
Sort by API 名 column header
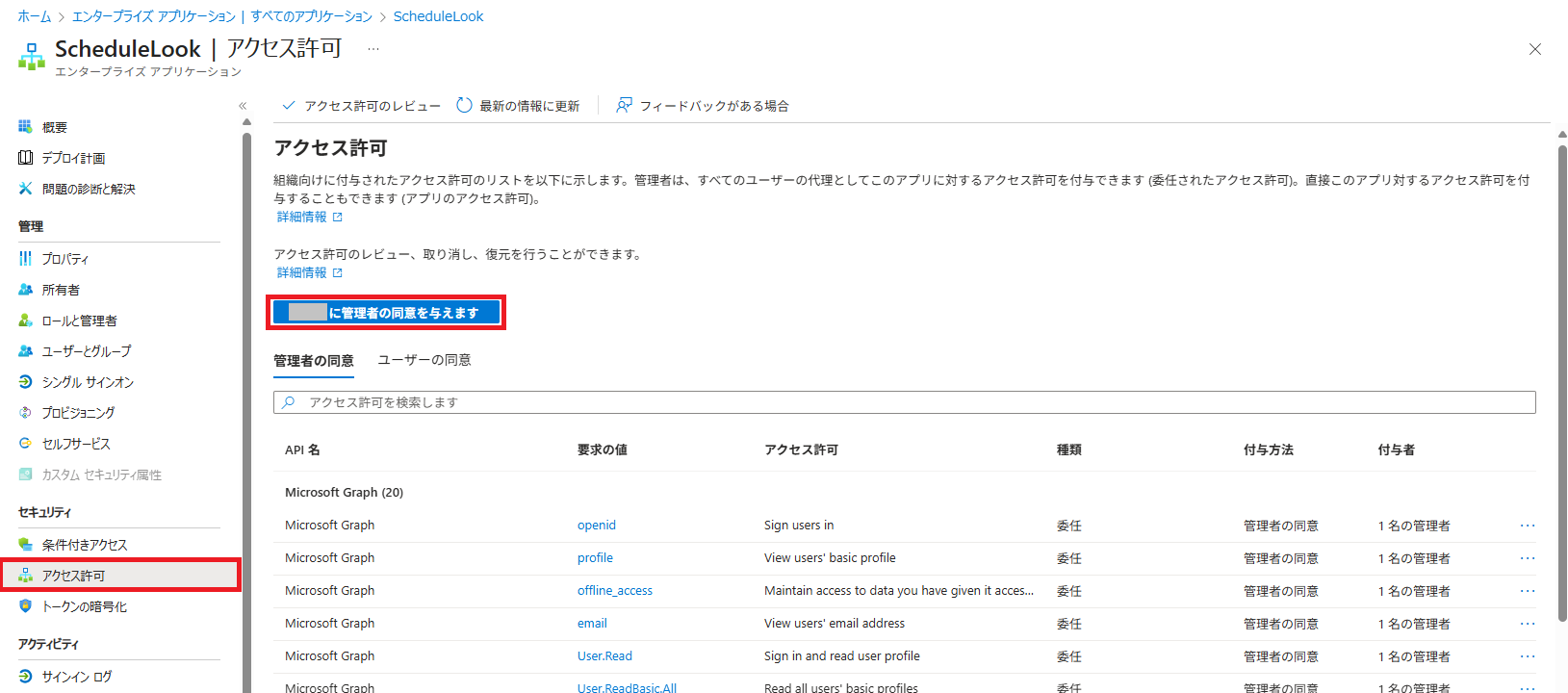coord(302,450)
